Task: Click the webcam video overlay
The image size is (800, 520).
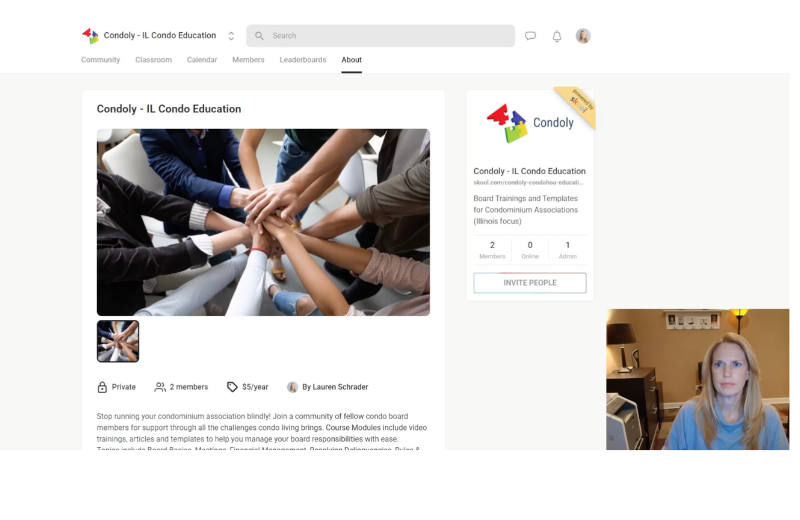Action: [x=697, y=379]
